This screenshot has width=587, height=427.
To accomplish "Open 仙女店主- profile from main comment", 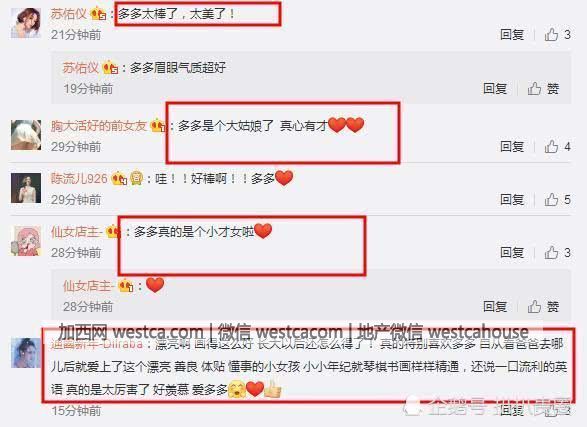I will pos(76,232).
